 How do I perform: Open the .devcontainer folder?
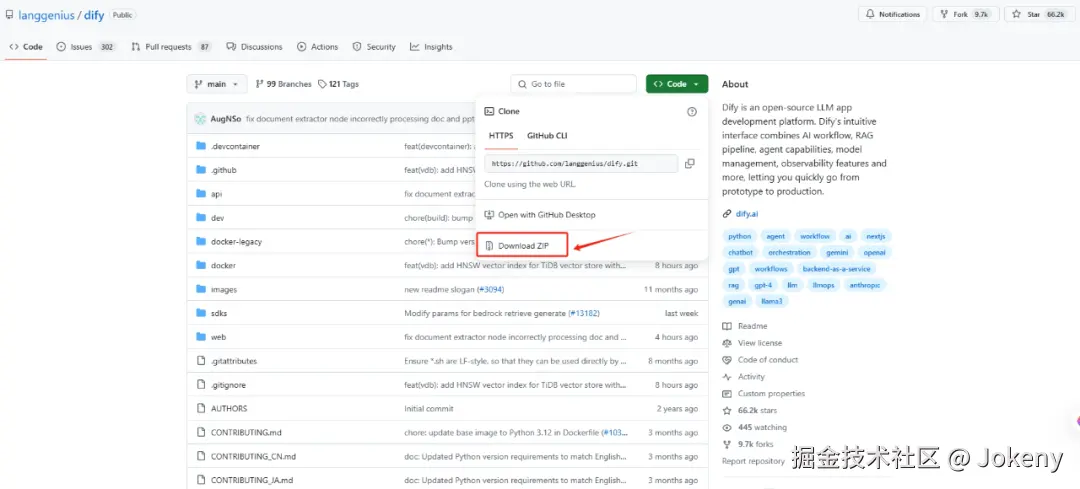(235, 146)
